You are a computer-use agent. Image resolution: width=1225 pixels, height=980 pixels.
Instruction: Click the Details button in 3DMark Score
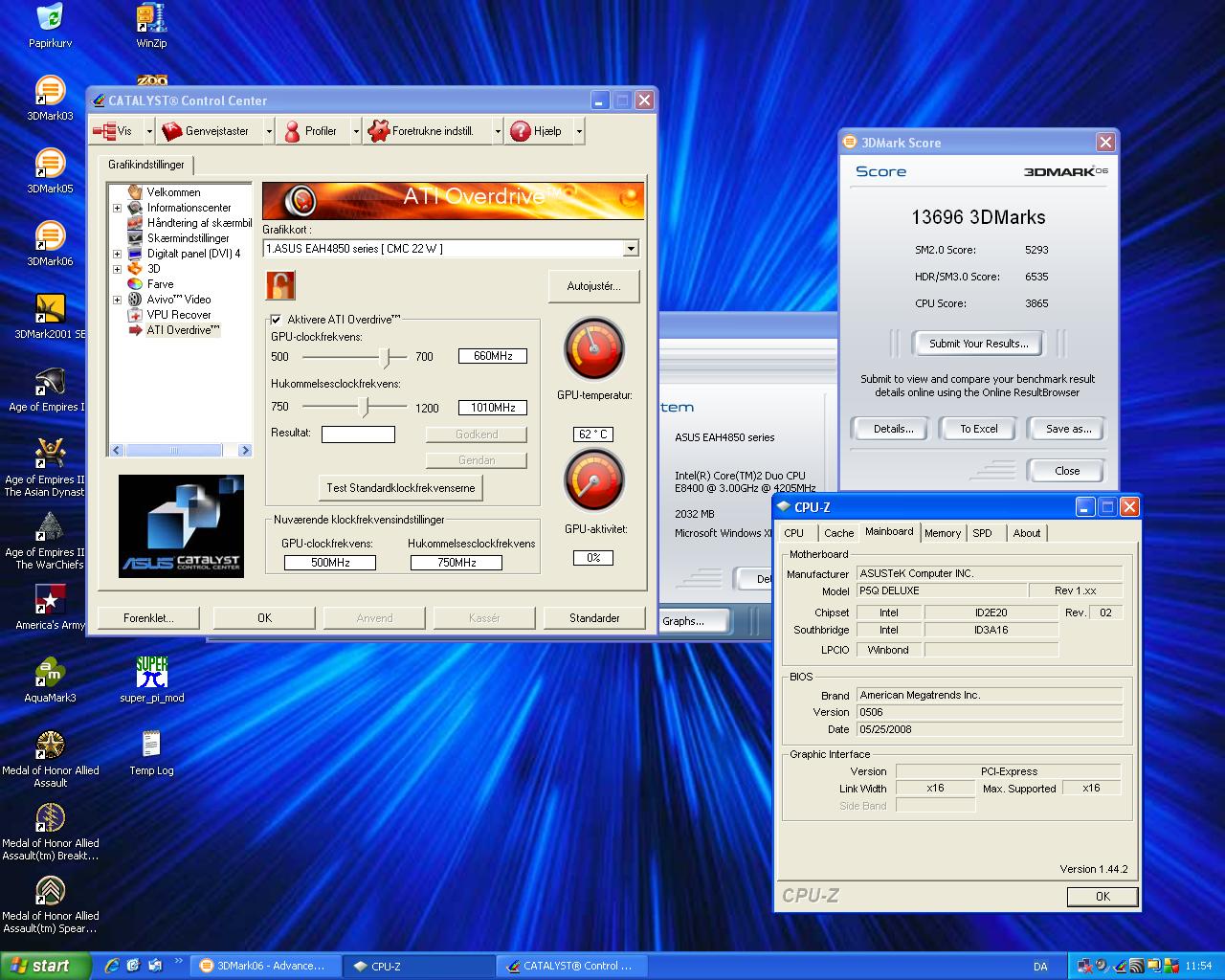click(x=893, y=429)
